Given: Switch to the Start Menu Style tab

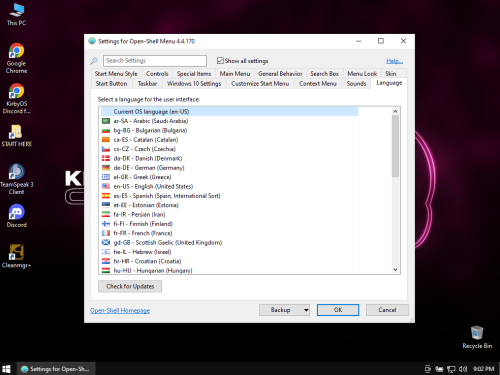Looking at the screenshot, I should 116,74.
